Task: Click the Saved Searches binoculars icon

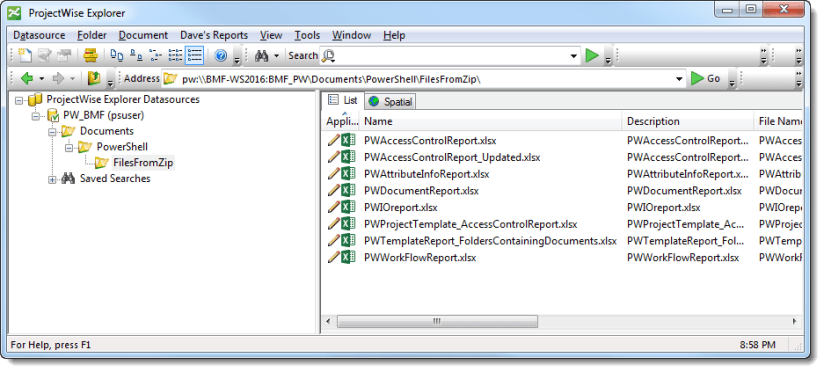Action: click(x=68, y=179)
